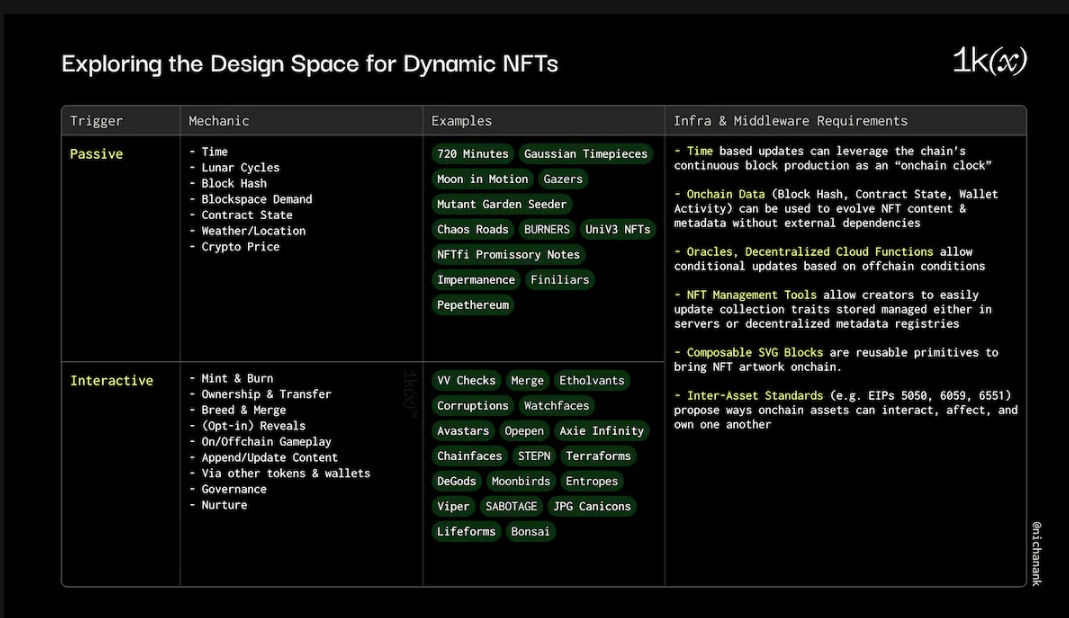1069x618 pixels.
Task: Click the Nurture mechanic
Action: [x=224, y=505]
